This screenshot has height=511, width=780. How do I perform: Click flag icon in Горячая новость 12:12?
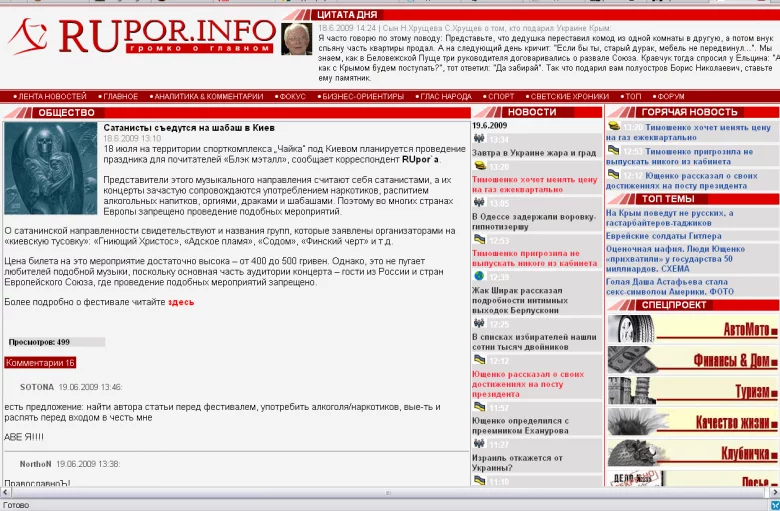pos(614,175)
